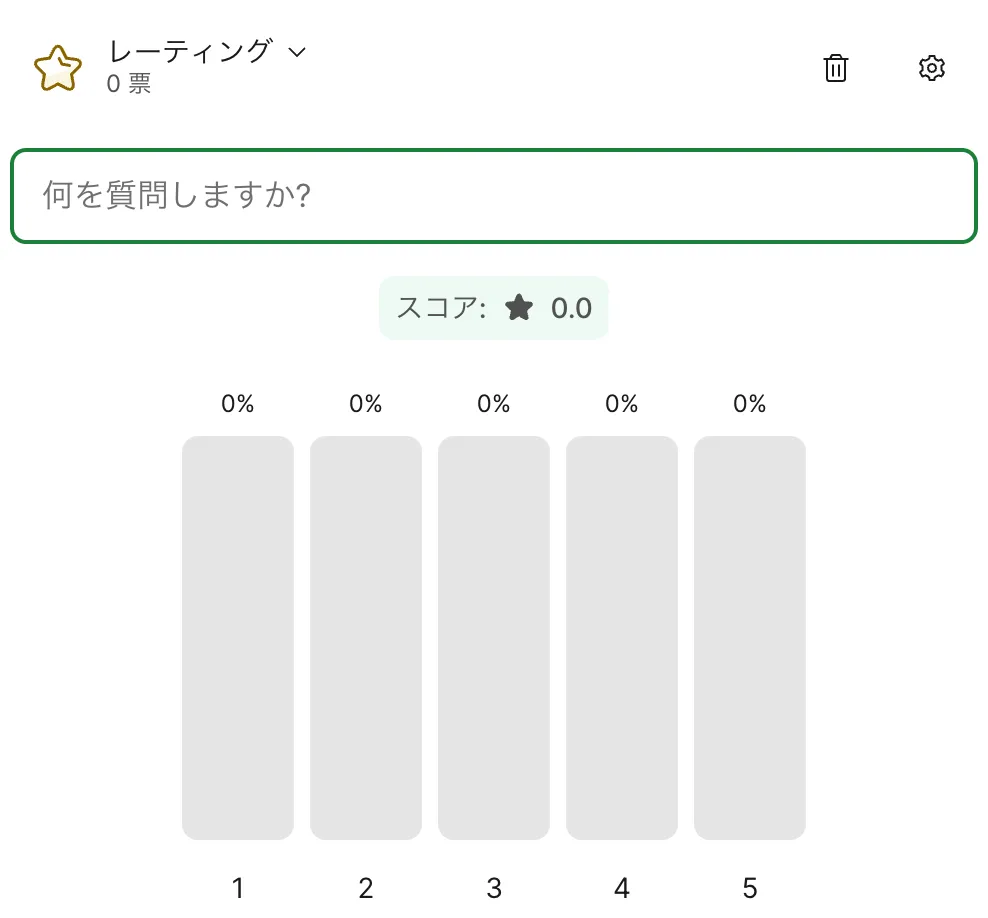Click the 0% text above bar 1
This screenshot has width=988, height=918.
[238, 404]
